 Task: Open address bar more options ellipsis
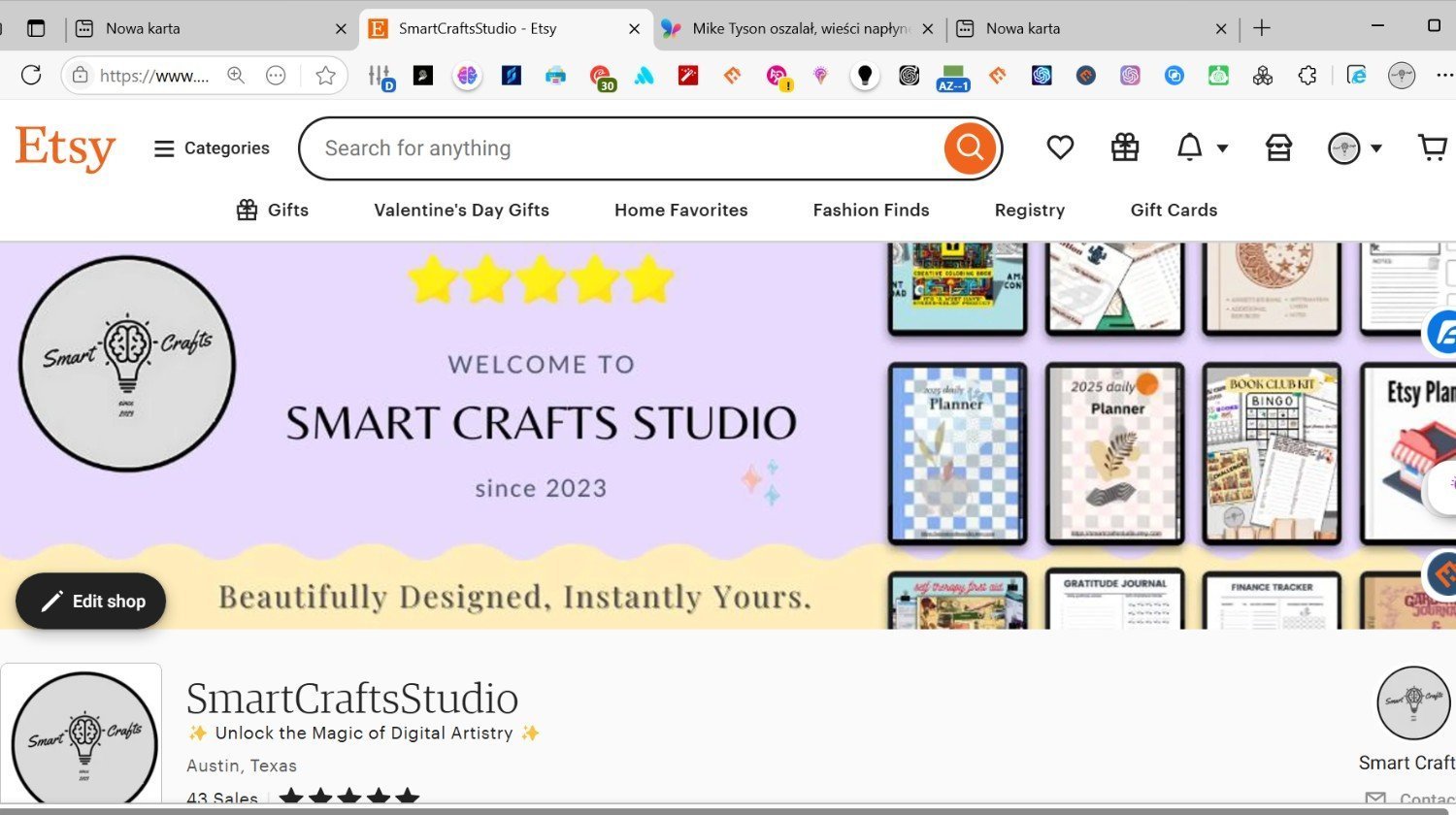(277, 75)
